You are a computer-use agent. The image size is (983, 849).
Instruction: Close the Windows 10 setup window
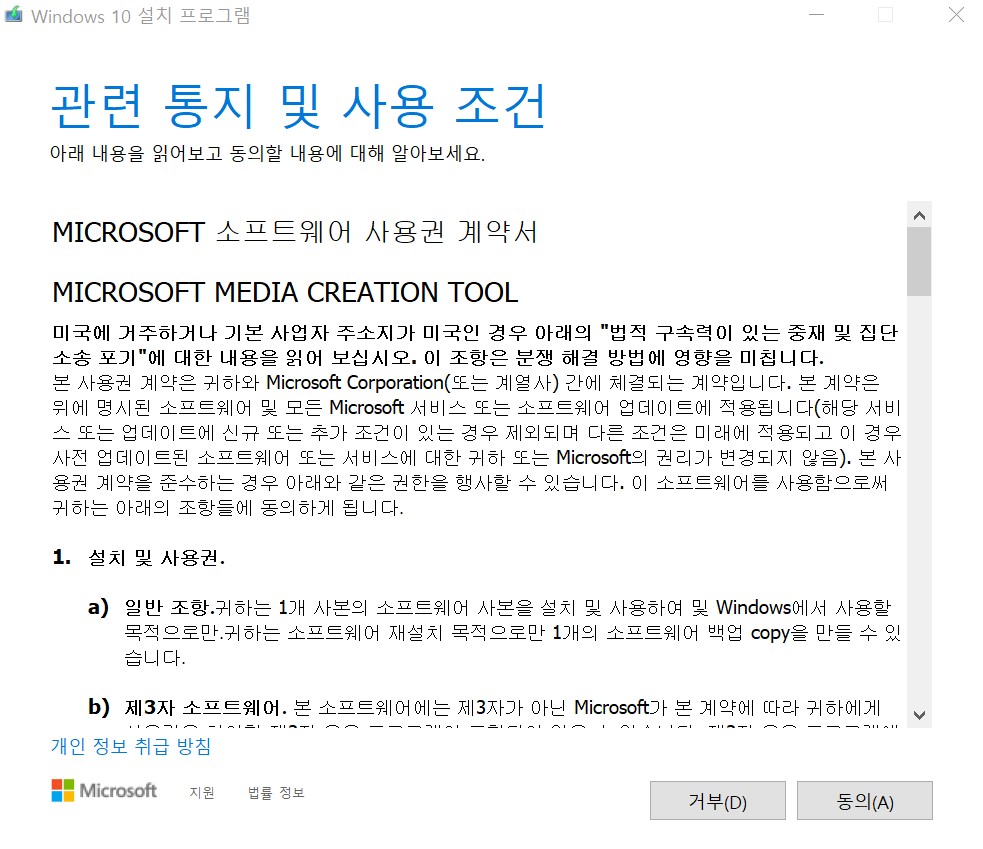[x=956, y=14]
